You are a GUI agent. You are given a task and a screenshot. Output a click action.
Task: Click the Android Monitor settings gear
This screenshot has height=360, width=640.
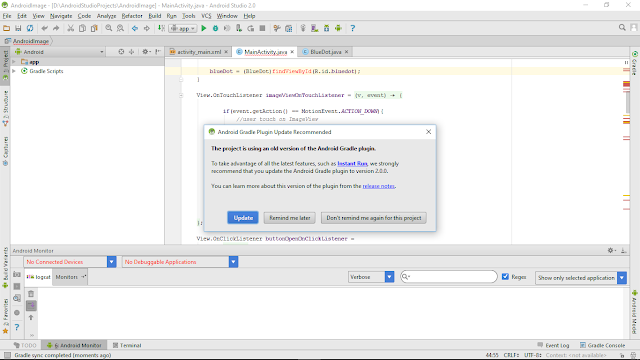tap(611, 251)
